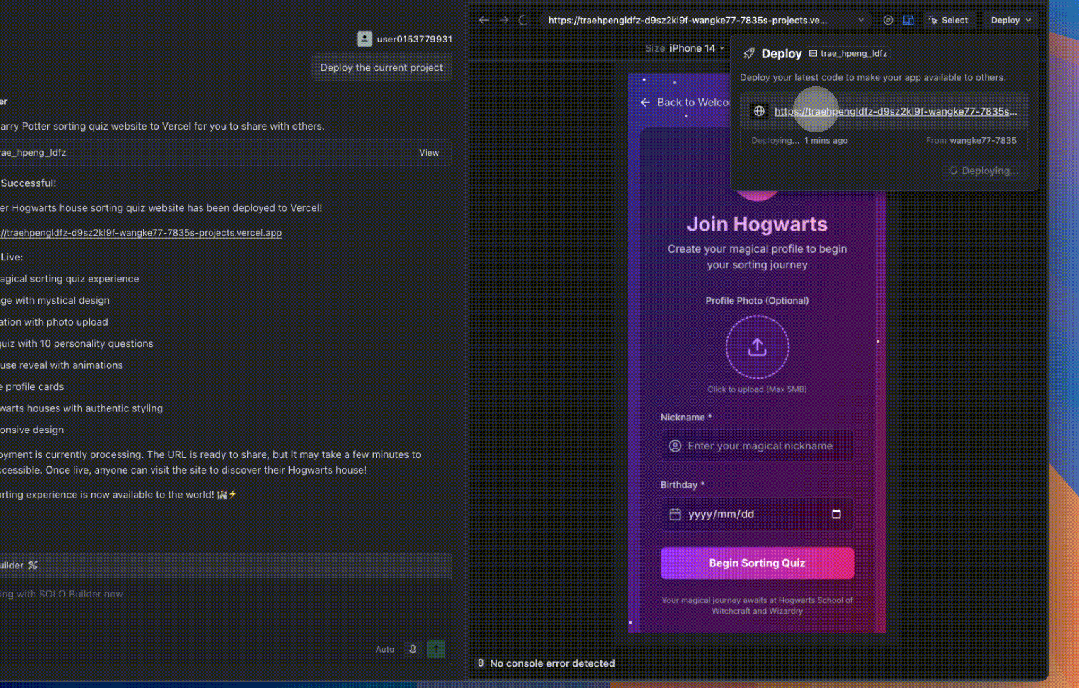Viewport: 1079px width, 688px height.
Task: Expand the URL address bar dropdown chevron
Action: (861, 20)
